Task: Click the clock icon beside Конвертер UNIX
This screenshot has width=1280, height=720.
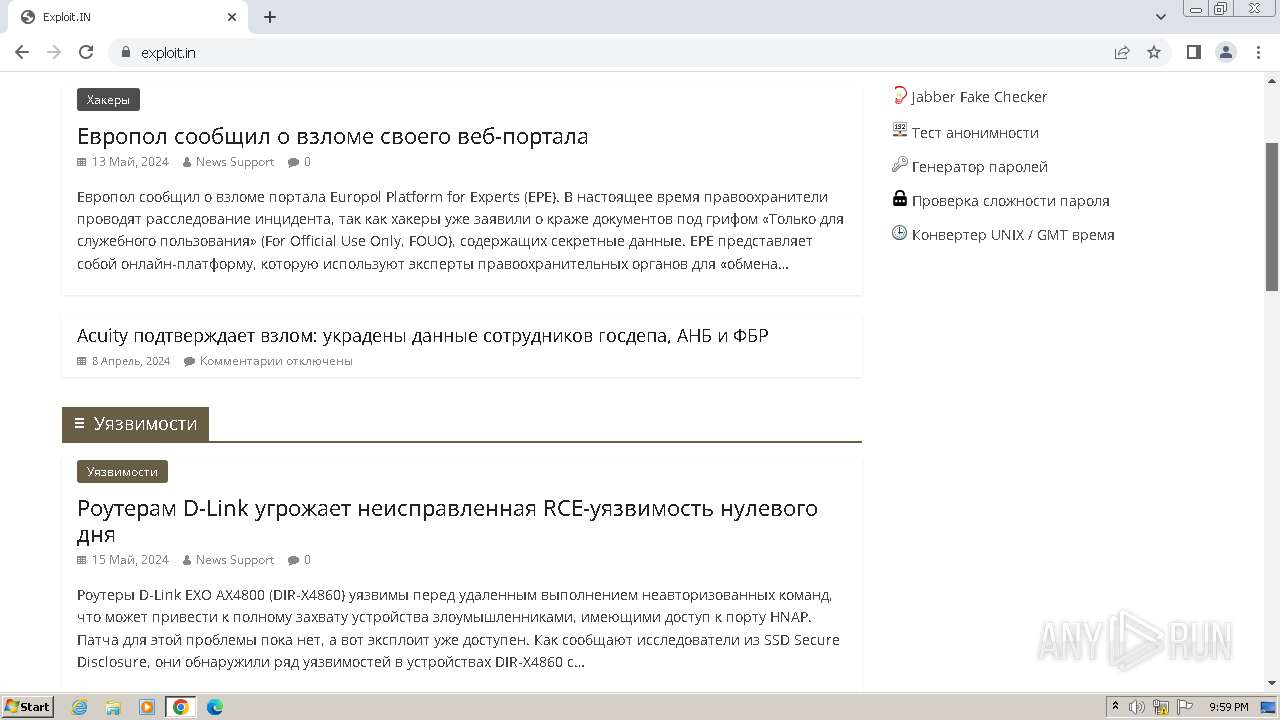Action: [899, 233]
